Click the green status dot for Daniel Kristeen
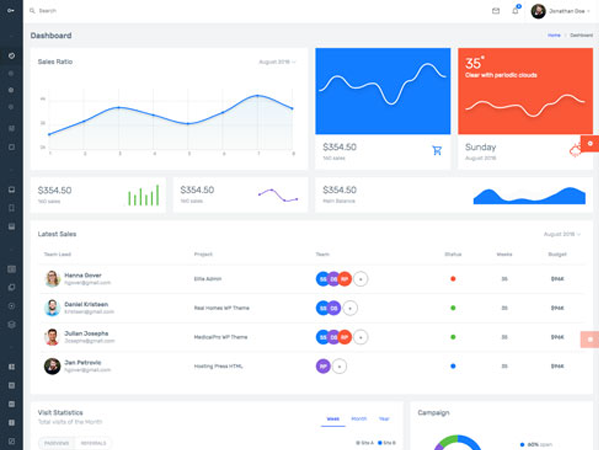This screenshot has width=600, height=450. (x=453, y=308)
